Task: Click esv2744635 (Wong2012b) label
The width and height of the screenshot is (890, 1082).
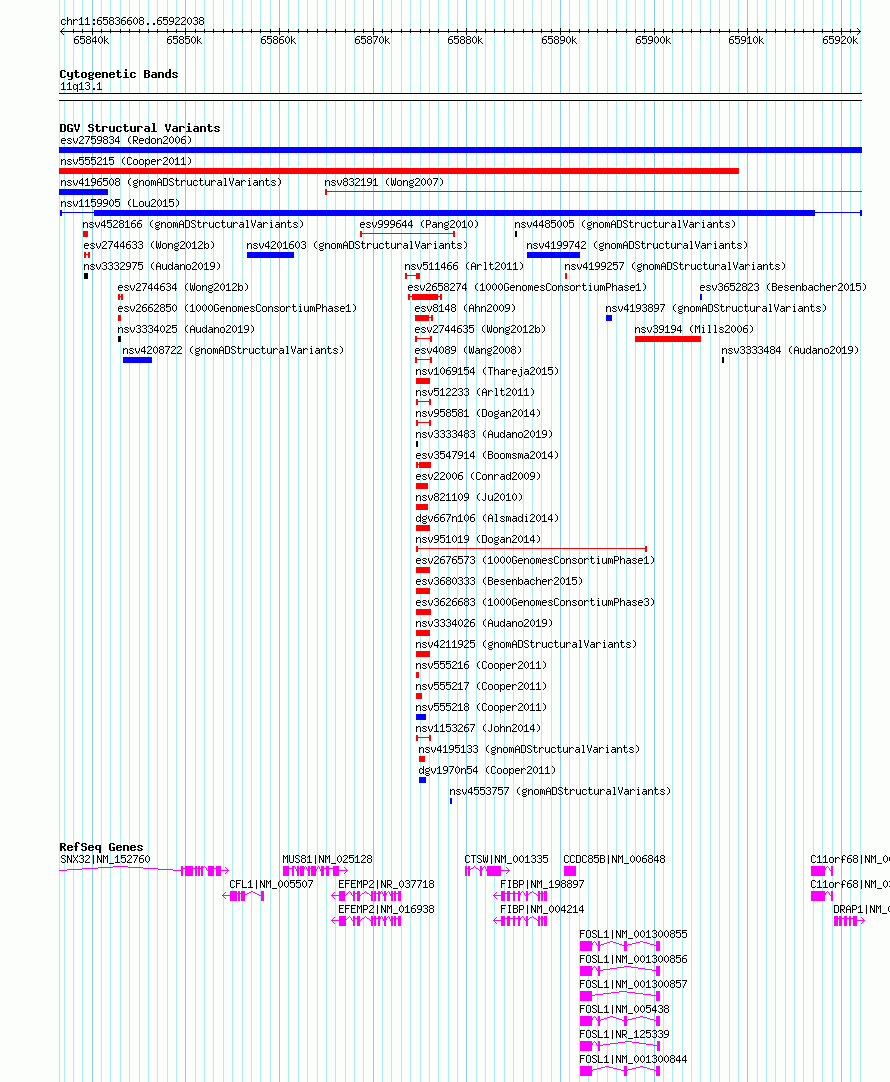Action: pos(480,329)
